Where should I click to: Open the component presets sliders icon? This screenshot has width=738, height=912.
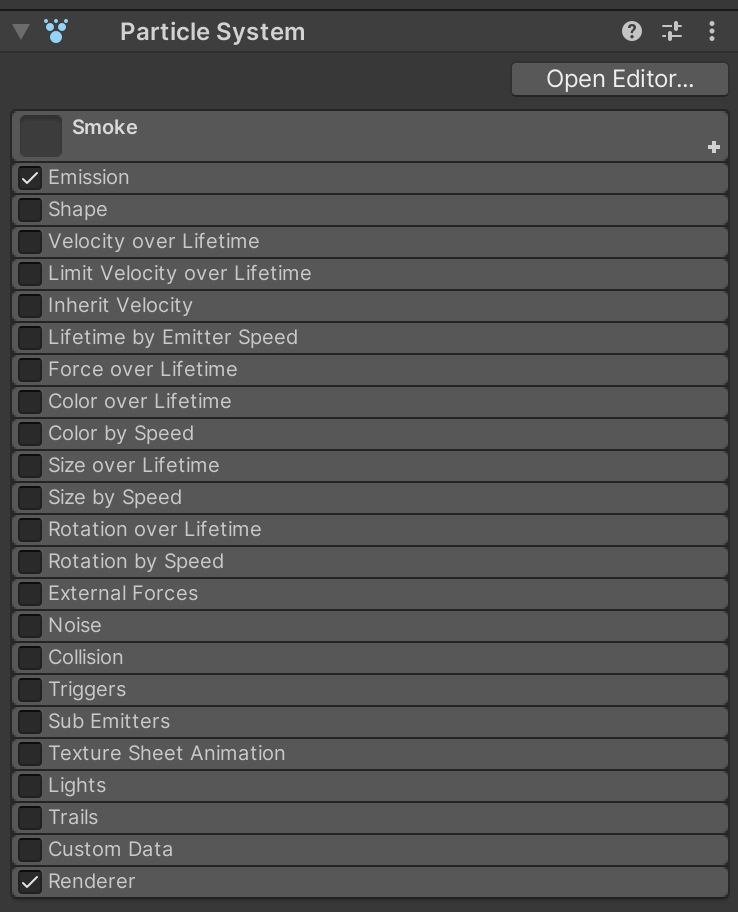pos(672,31)
